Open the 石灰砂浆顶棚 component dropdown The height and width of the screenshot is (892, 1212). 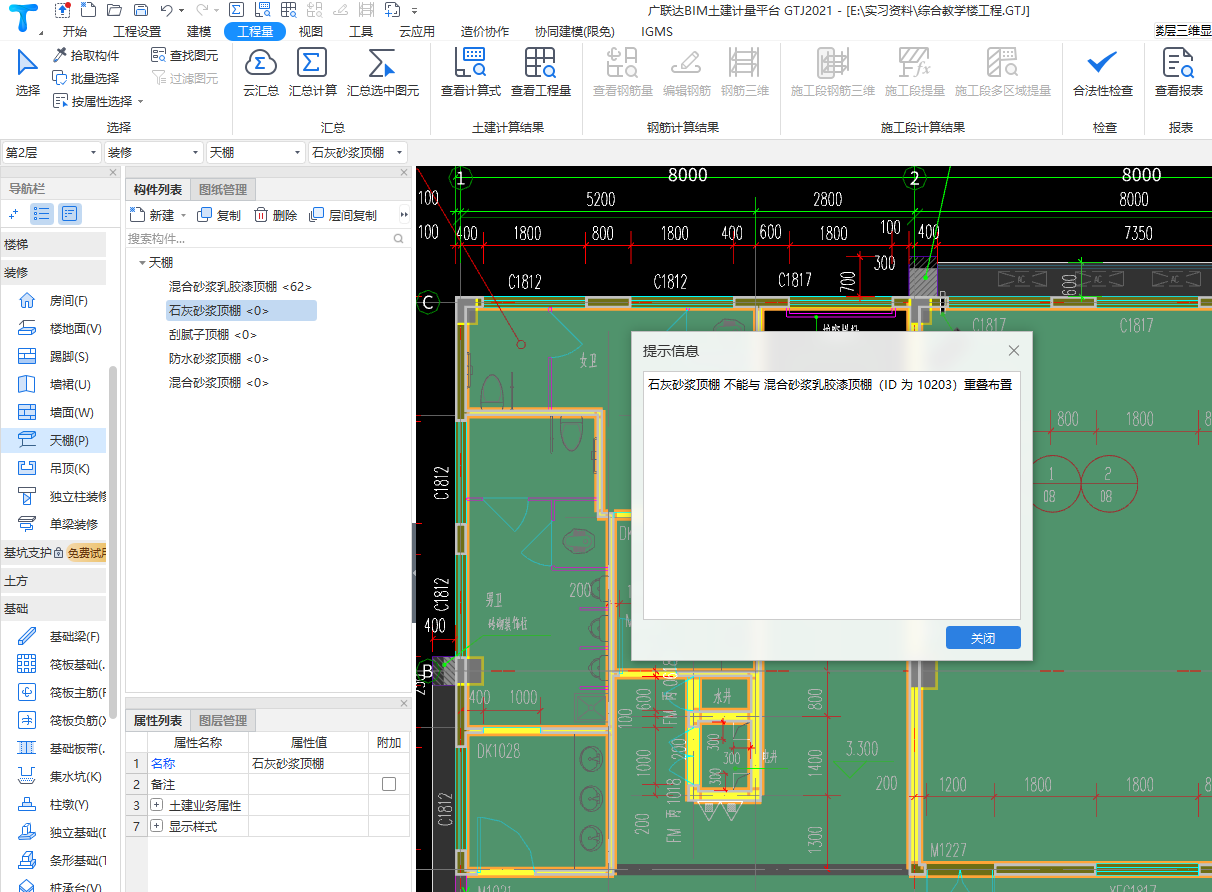pos(357,152)
